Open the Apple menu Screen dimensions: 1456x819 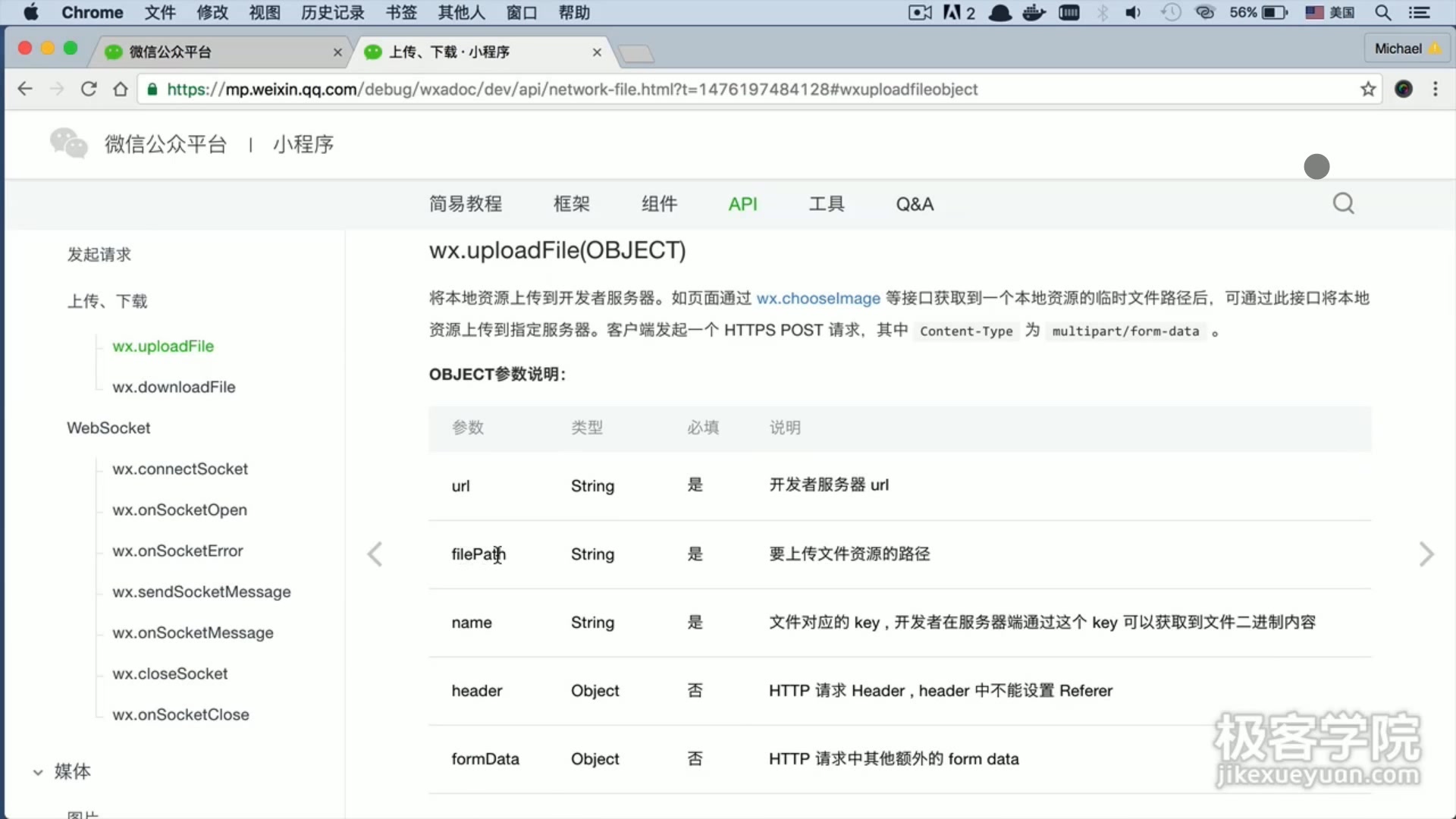(31, 12)
